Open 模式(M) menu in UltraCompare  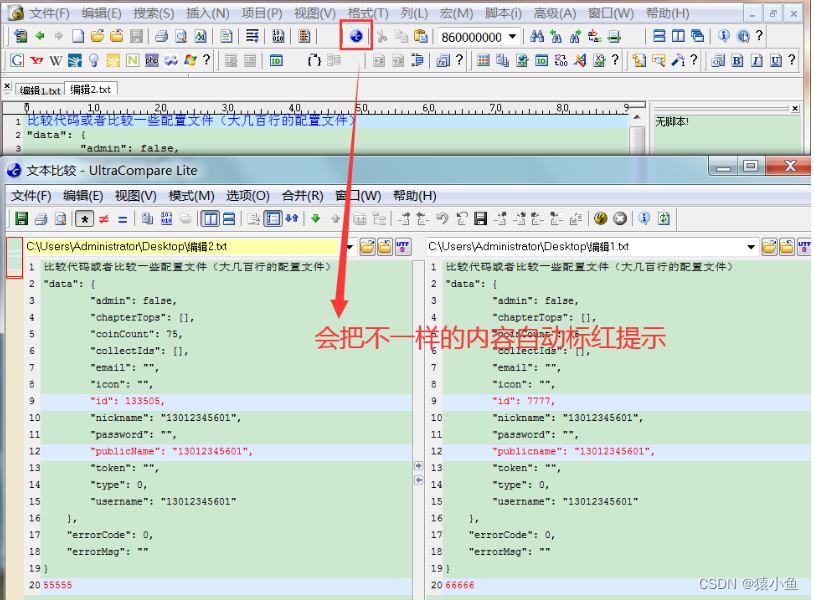point(192,196)
